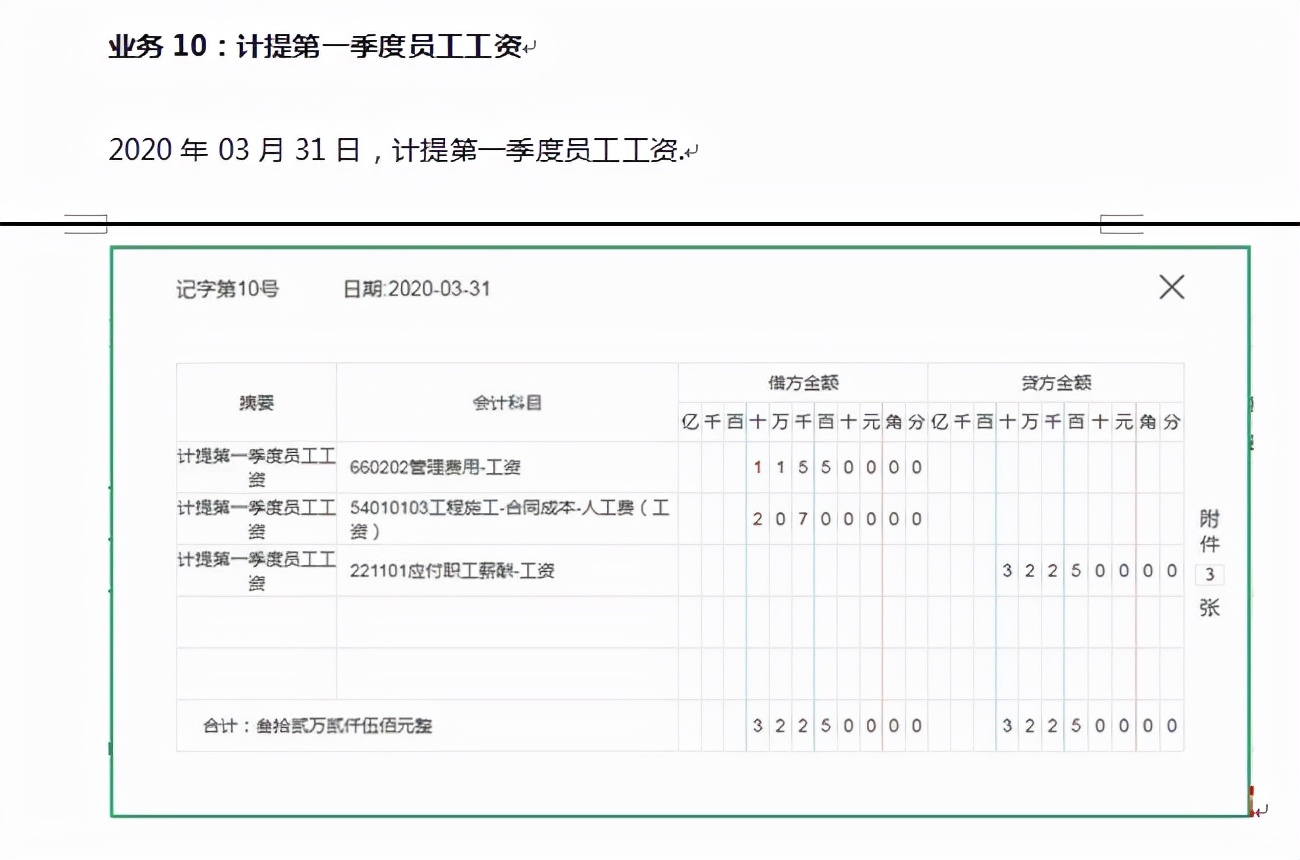Click the close X on the voucher

[x=1171, y=287]
